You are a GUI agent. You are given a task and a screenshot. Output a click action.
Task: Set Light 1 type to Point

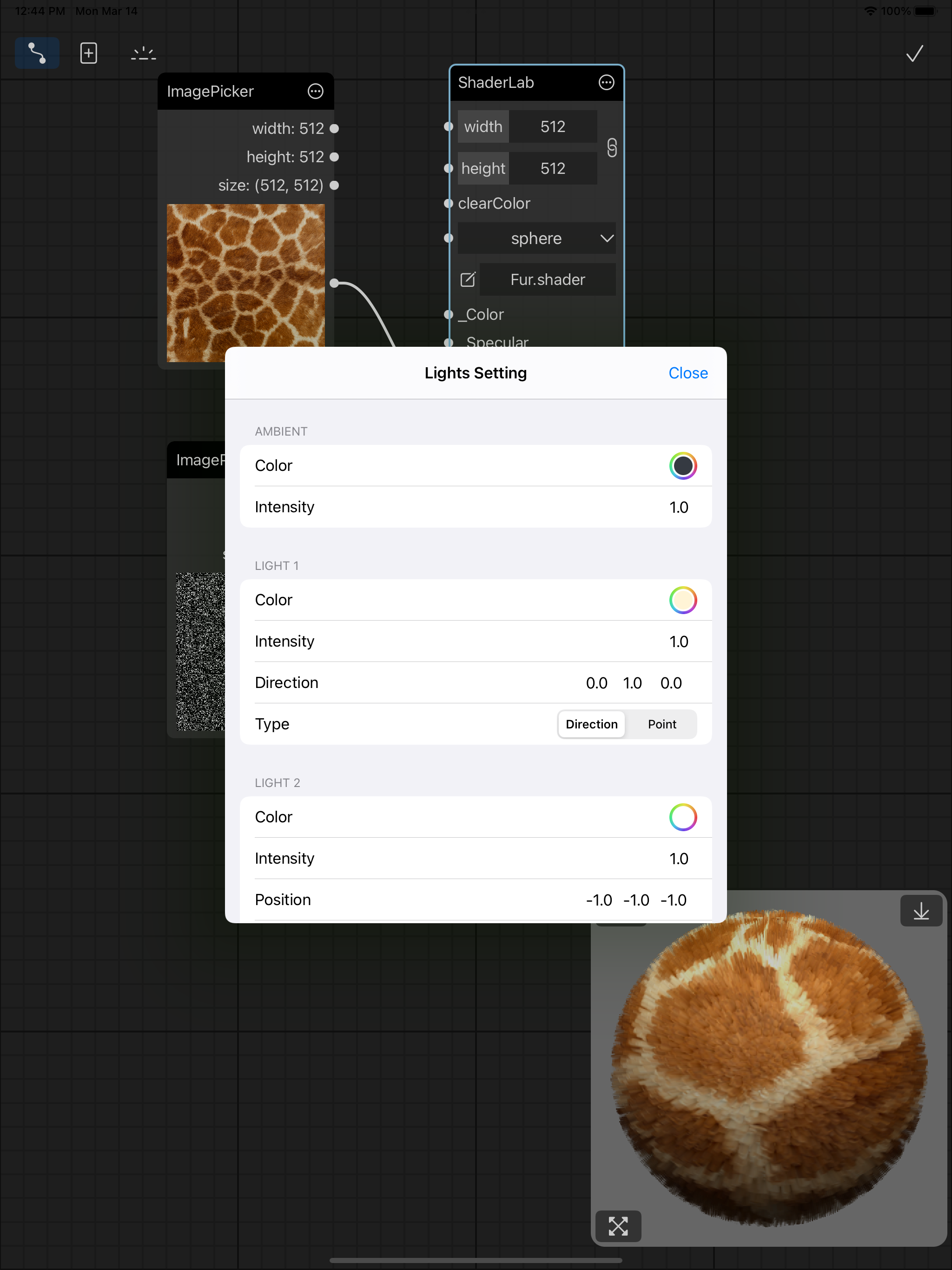coord(661,724)
